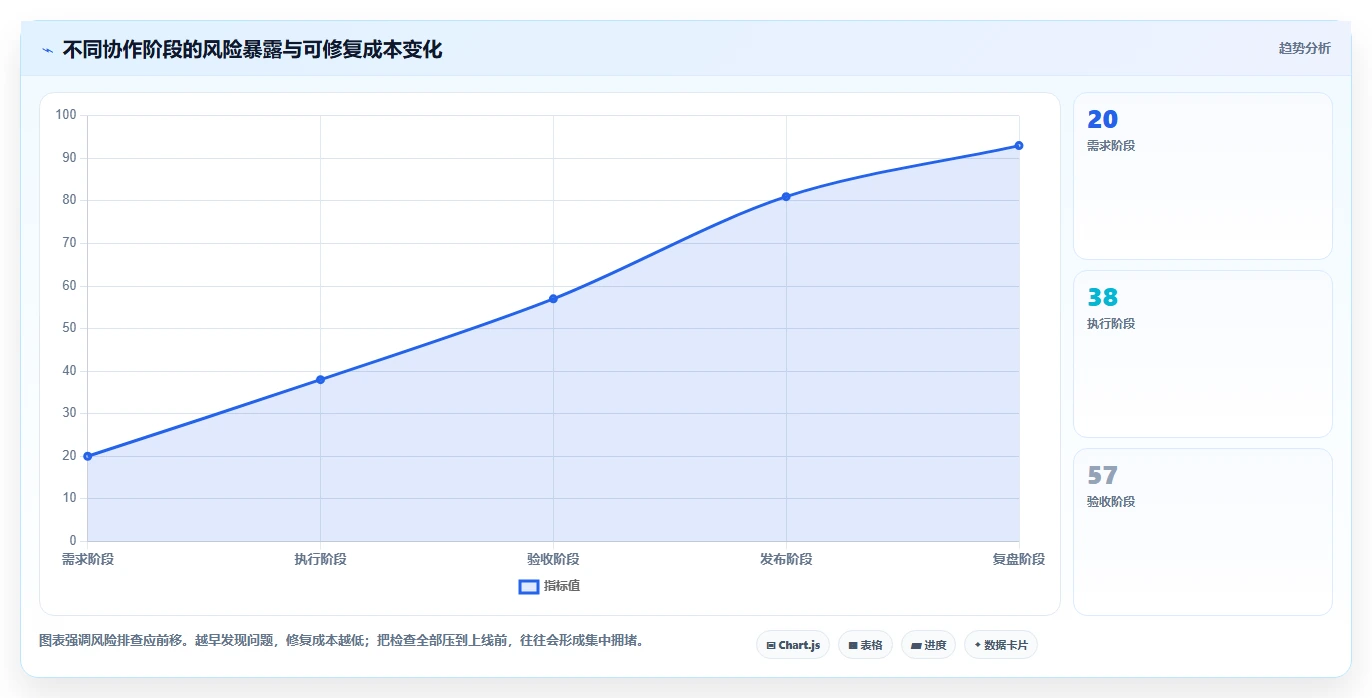
Task: Click the chart title 不同协作阶段的风险暴露与可修复成本变化
Action: coord(252,49)
